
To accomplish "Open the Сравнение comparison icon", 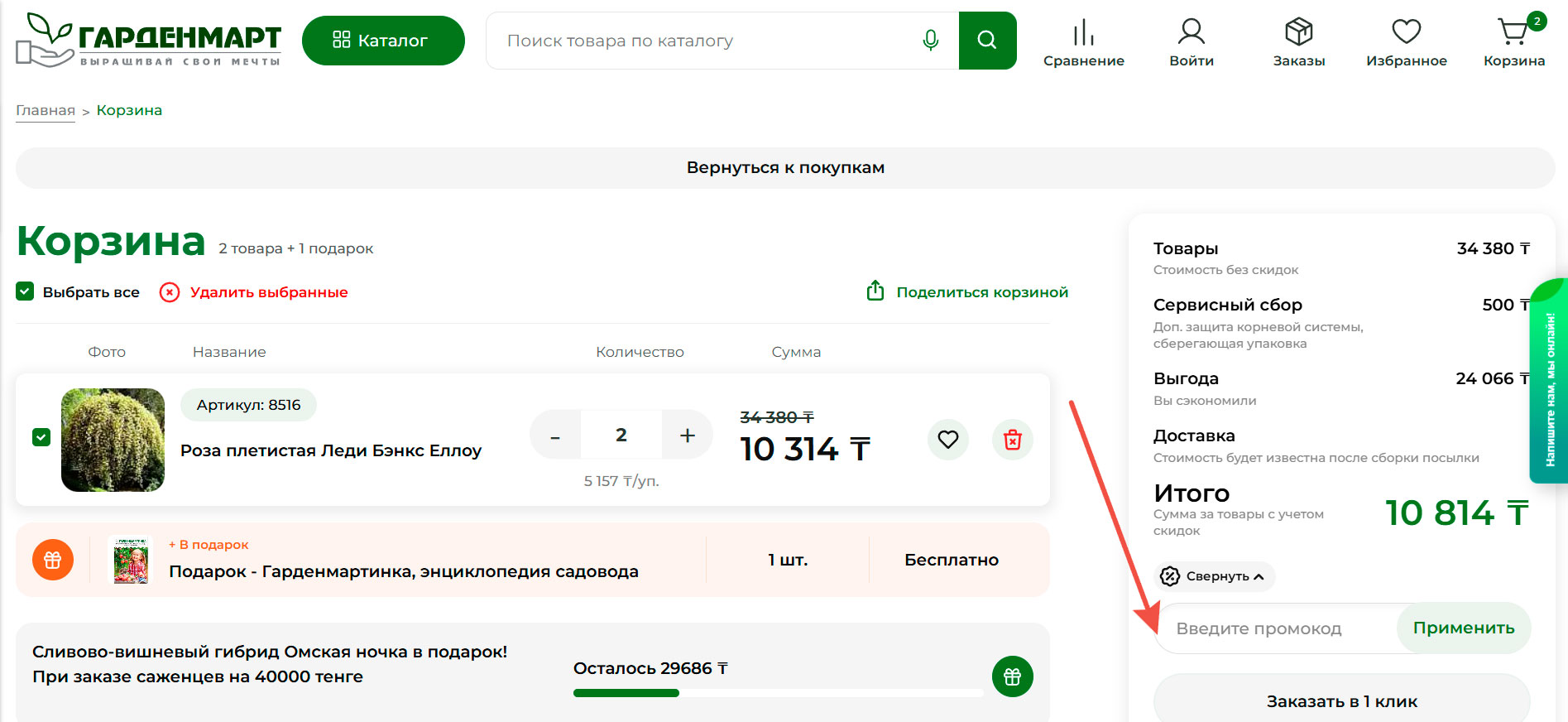I will coord(1083,43).
